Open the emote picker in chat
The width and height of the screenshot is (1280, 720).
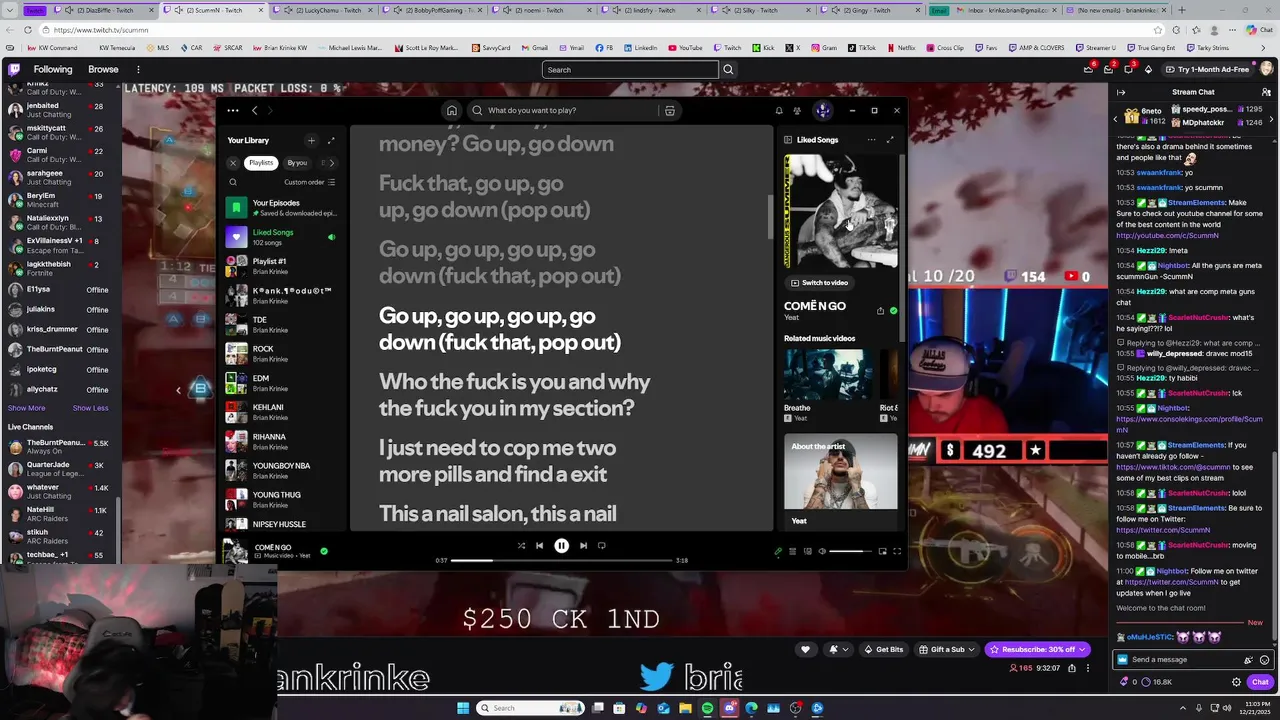click(x=1265, y=660)
